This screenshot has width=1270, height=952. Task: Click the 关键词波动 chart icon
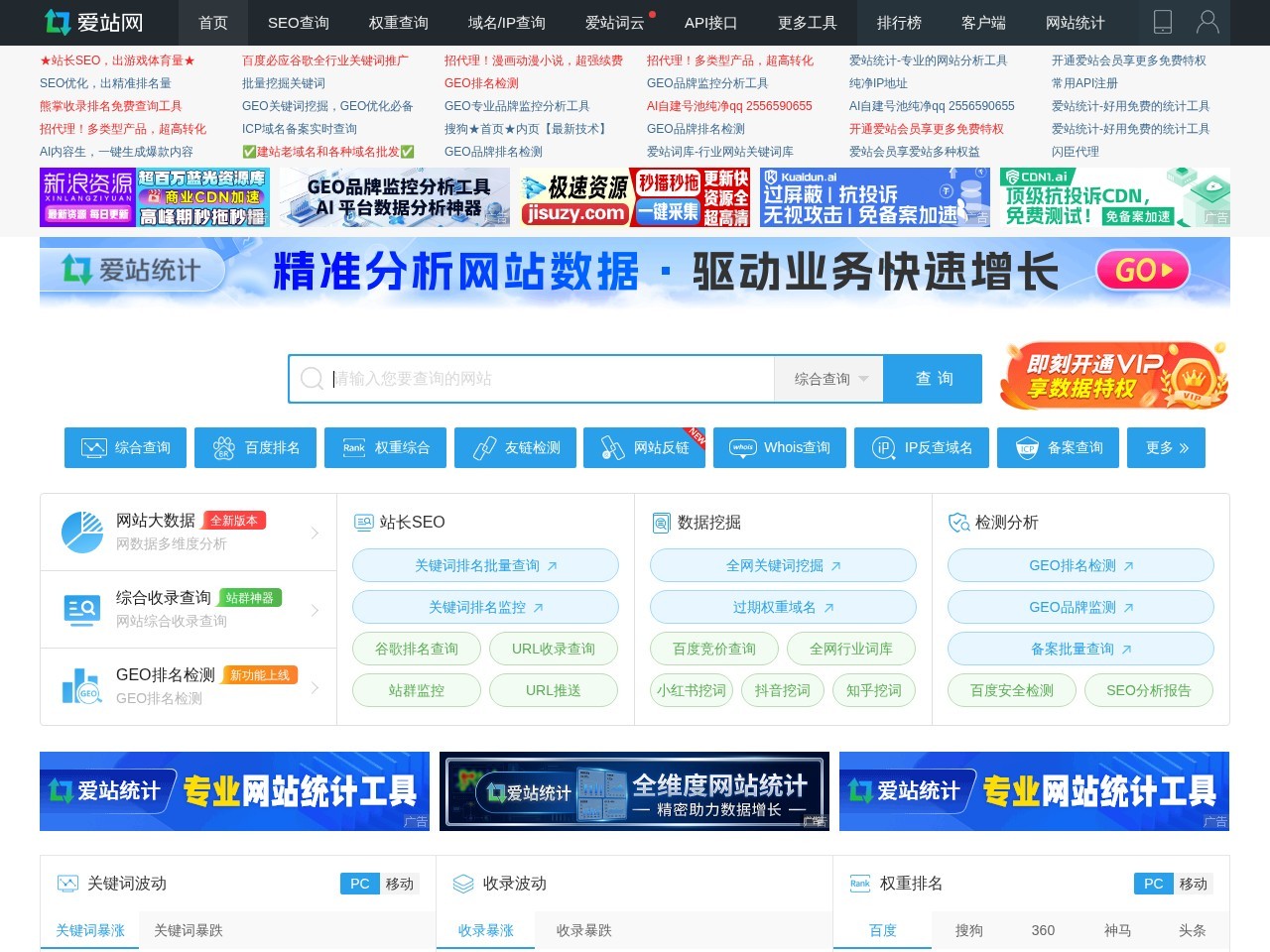point(67,883)
